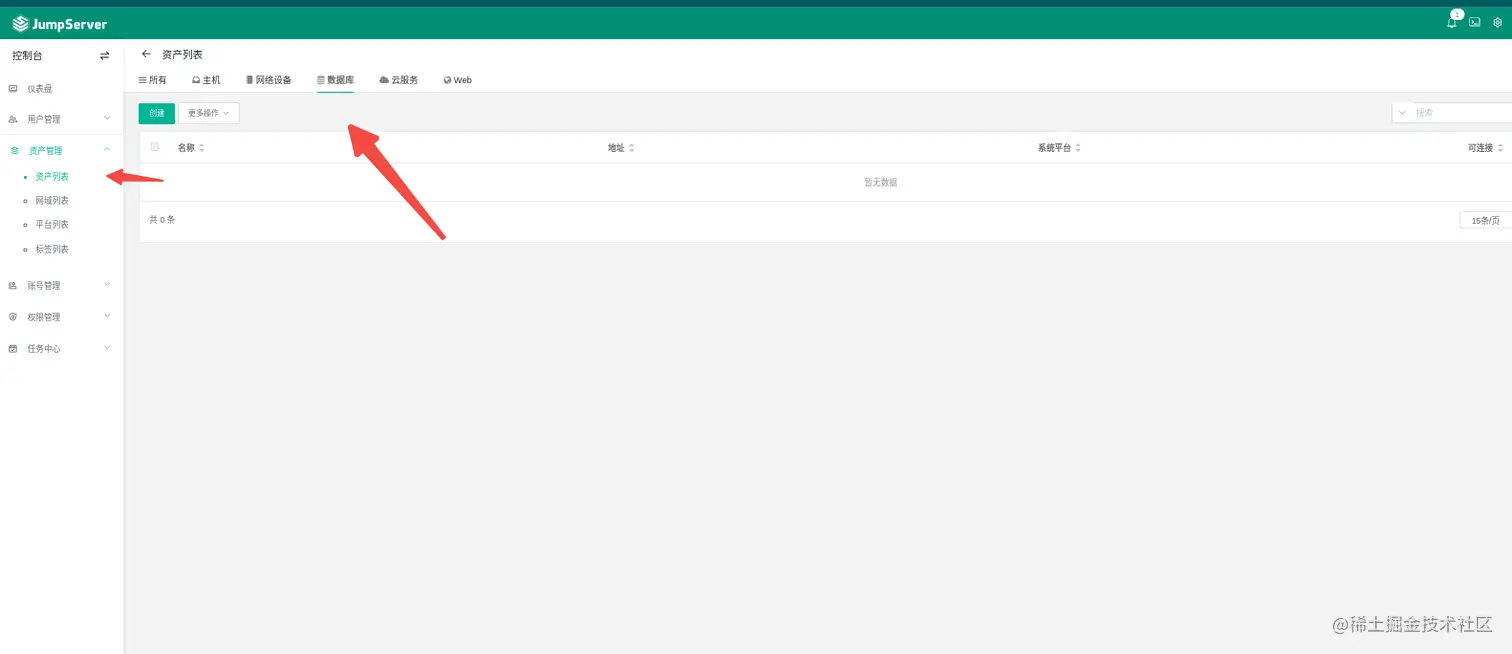Expand the 账号管理 menu chevron
Image resolution: width=1512 pixels, height=654 pixels.
click(x=107, y=285)
